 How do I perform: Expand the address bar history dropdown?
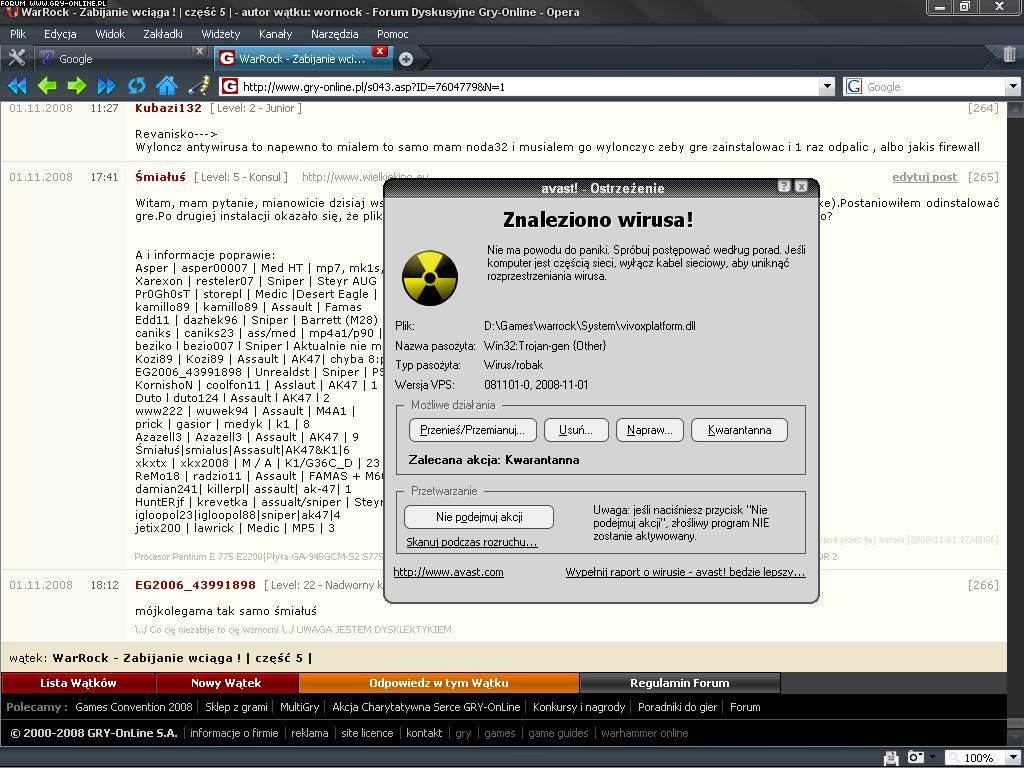[x=827, y=87]
